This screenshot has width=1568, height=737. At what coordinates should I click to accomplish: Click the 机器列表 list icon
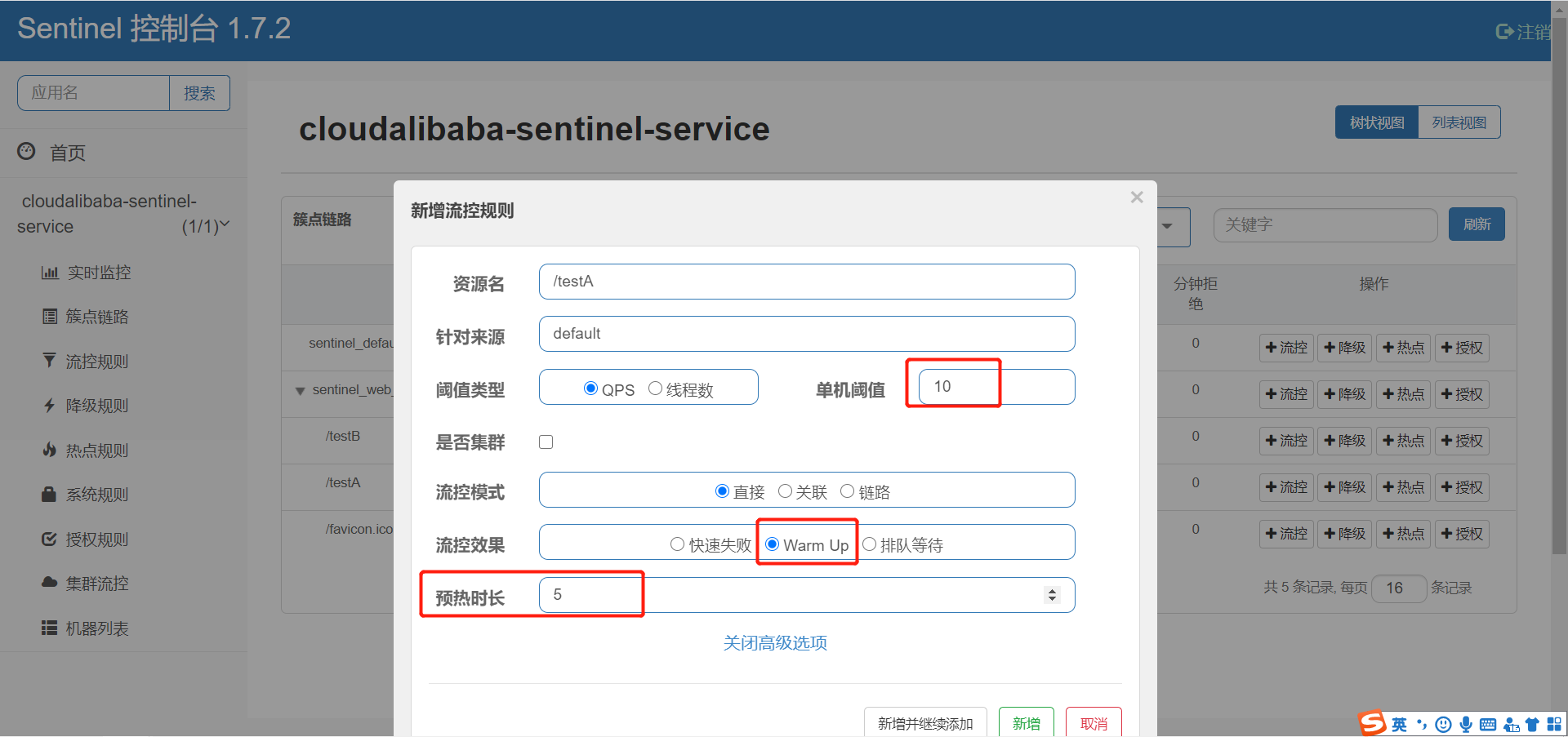tap(50, 628)
